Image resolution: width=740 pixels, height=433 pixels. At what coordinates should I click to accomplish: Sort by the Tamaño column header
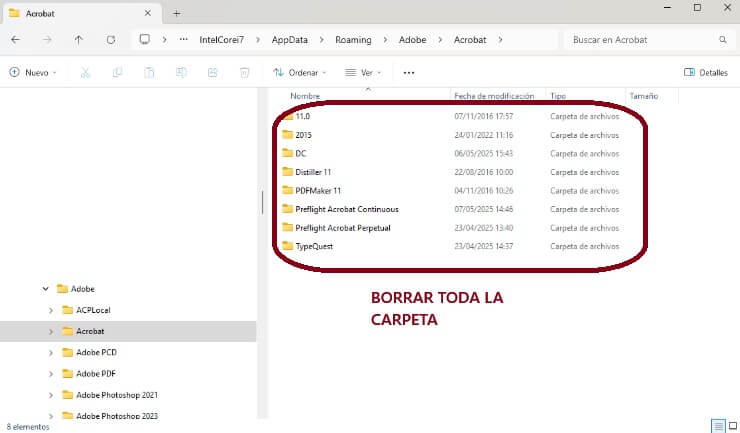(644, 96)
